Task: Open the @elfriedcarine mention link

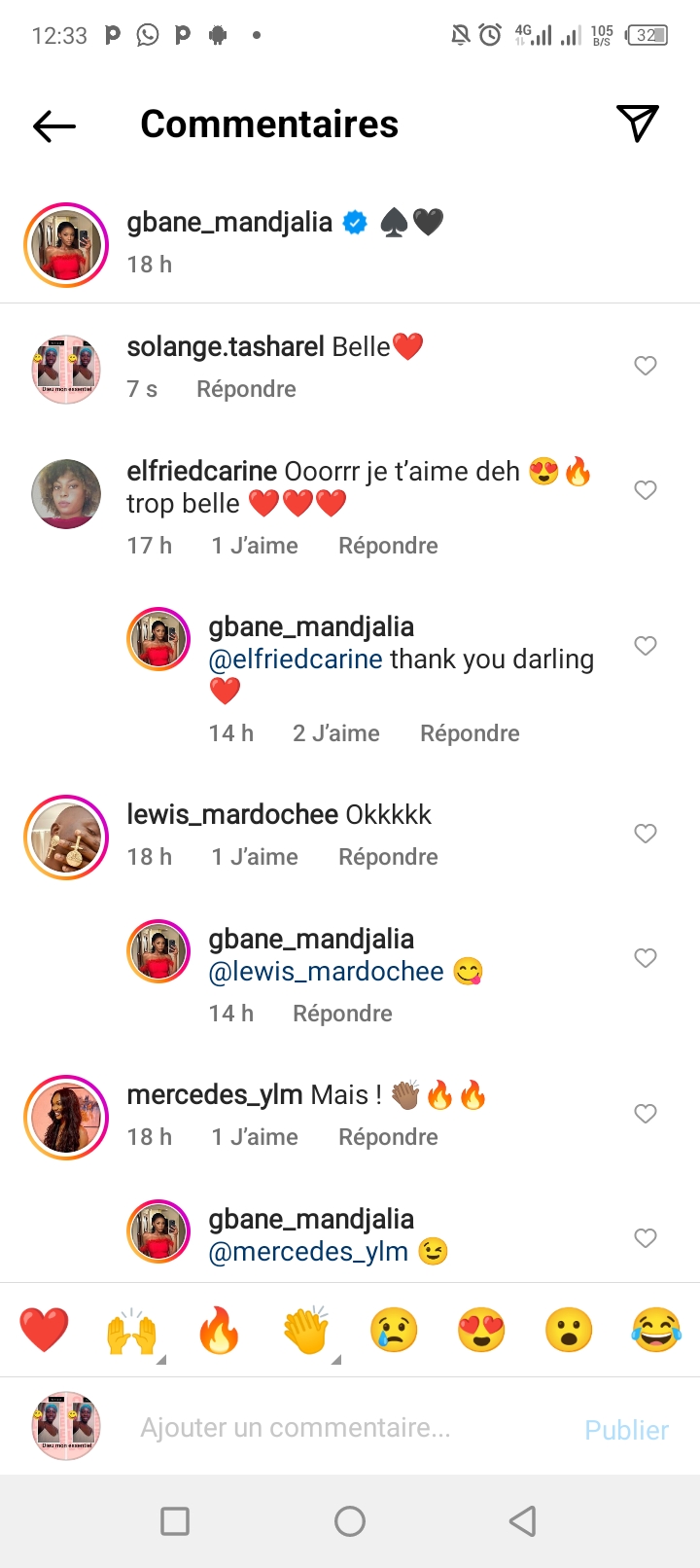Action: pos(296,659)
